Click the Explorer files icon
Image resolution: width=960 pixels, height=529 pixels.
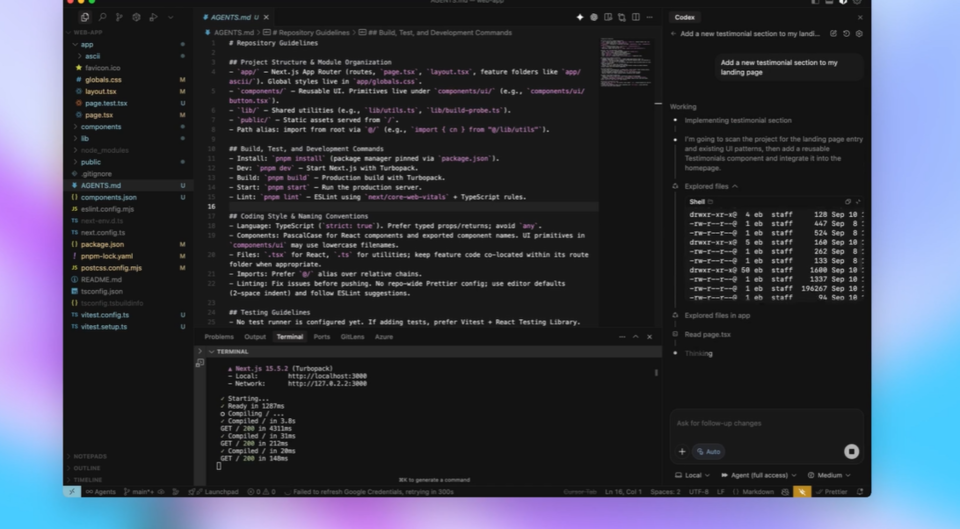pos(85,17)
